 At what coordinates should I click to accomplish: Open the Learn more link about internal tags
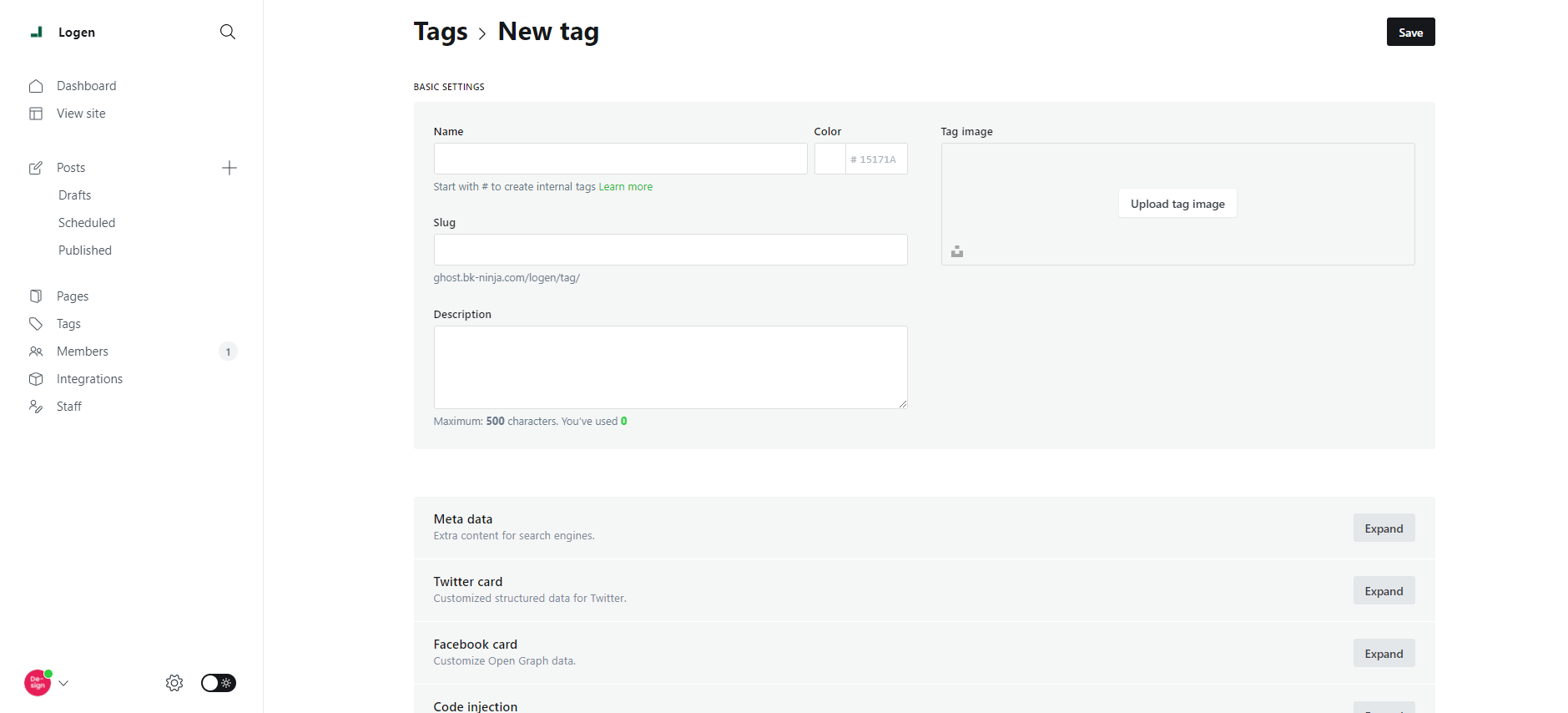coord(625,187)
